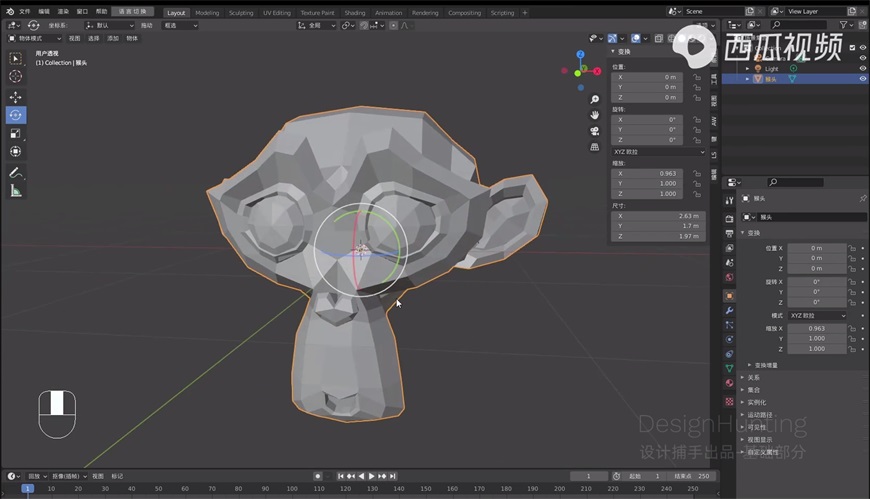
Task: Toggle camera view with camera icon
Action: 595,131
